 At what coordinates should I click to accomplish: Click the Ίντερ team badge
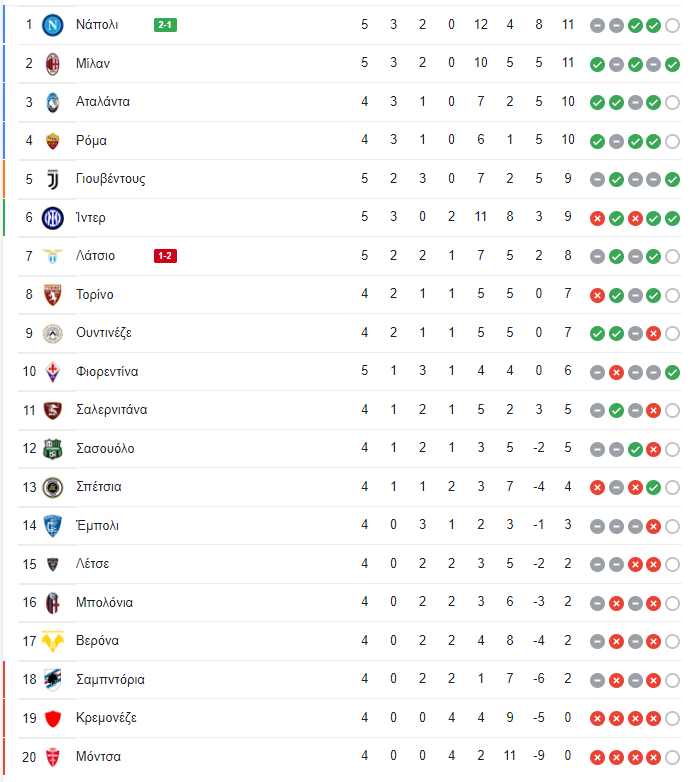(53, 218)
